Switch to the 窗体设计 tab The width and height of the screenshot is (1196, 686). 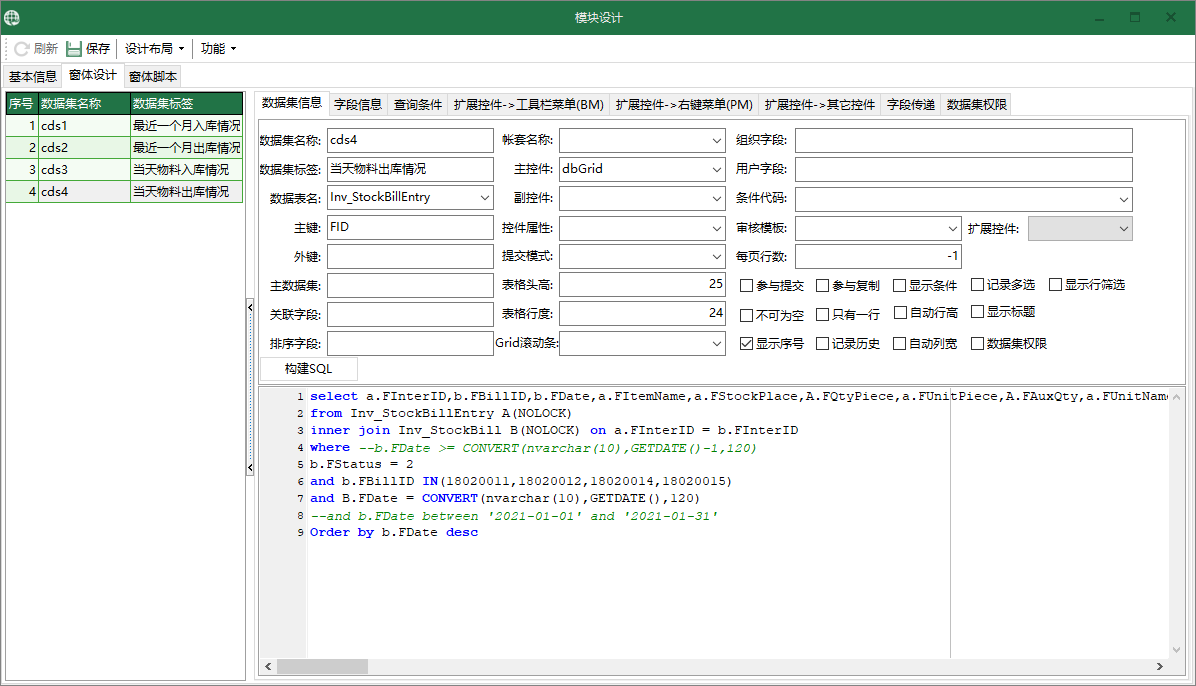(92, 75)
